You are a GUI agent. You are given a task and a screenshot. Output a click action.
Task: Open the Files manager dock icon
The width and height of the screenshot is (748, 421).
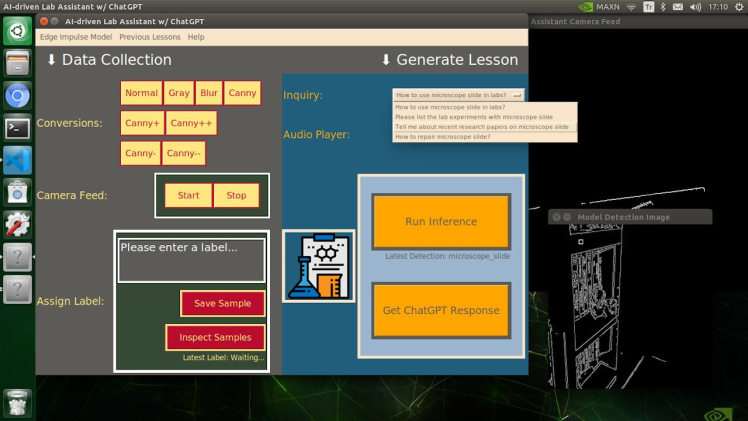tap(17, 64)
